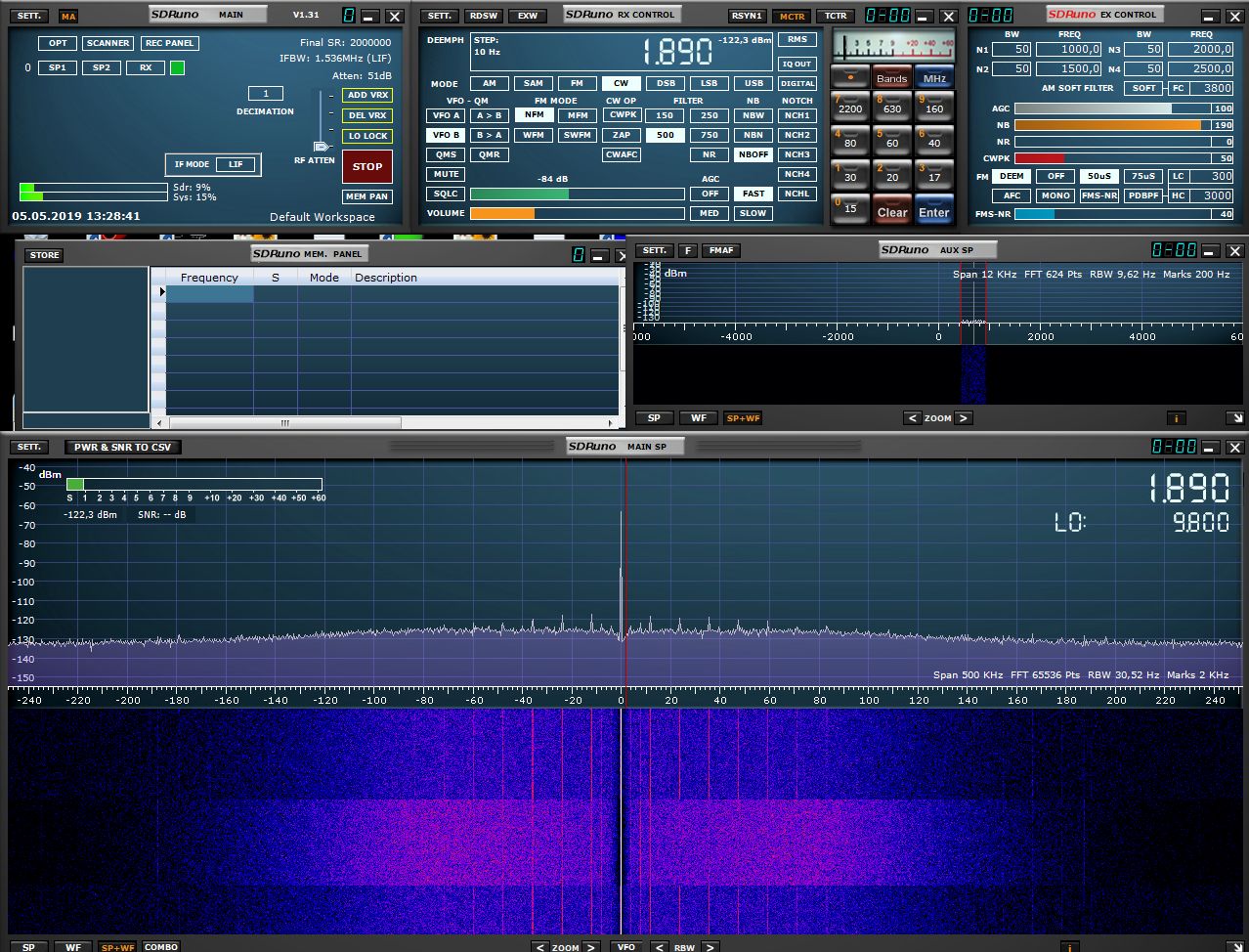
Task: Open the info 'i' button in AUX SP
Action: click(x=1177, y=417)
